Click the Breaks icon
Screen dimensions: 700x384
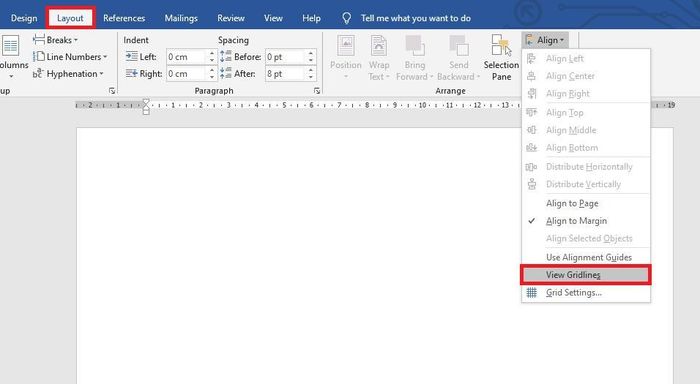39,40
